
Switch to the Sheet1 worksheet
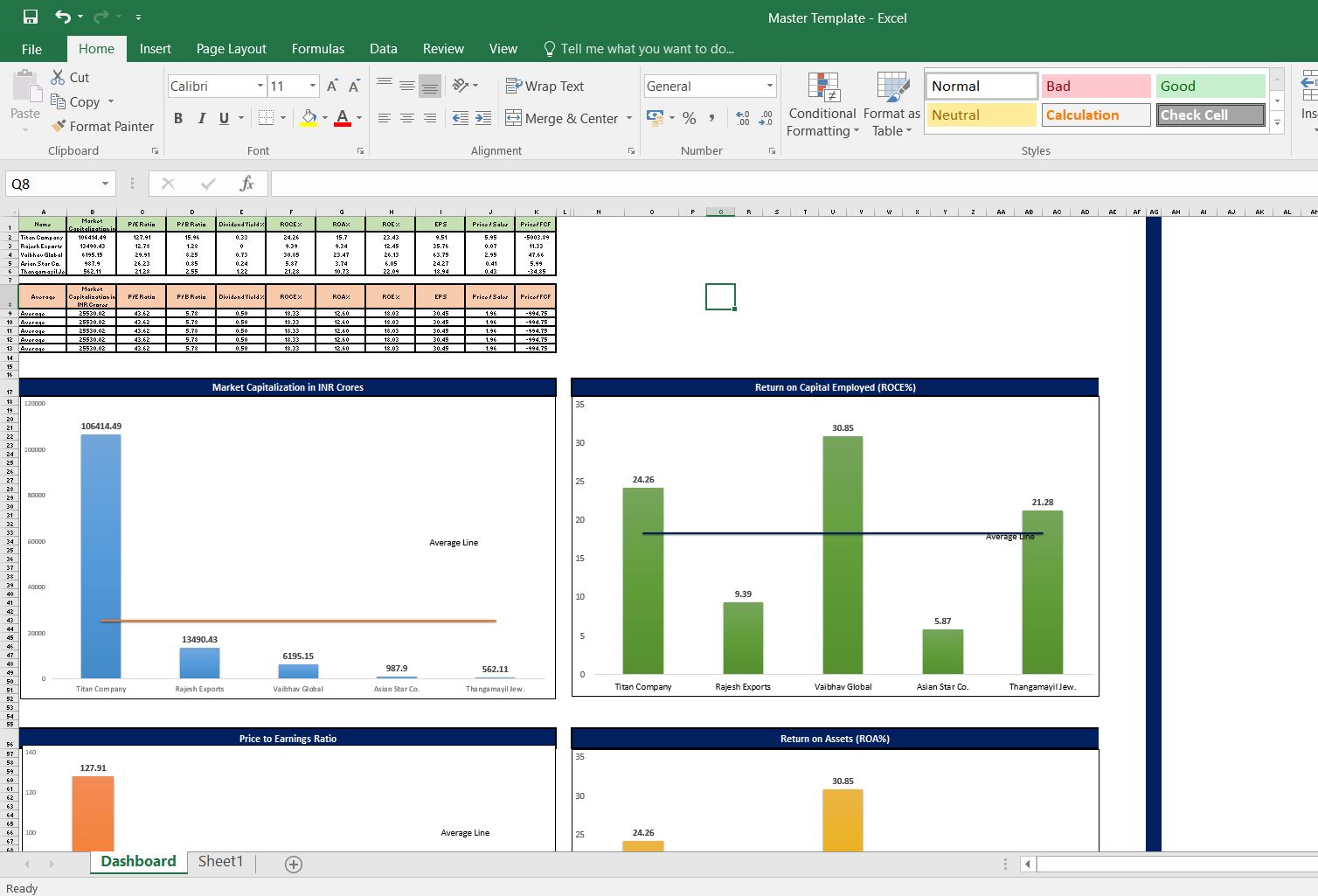220,861
